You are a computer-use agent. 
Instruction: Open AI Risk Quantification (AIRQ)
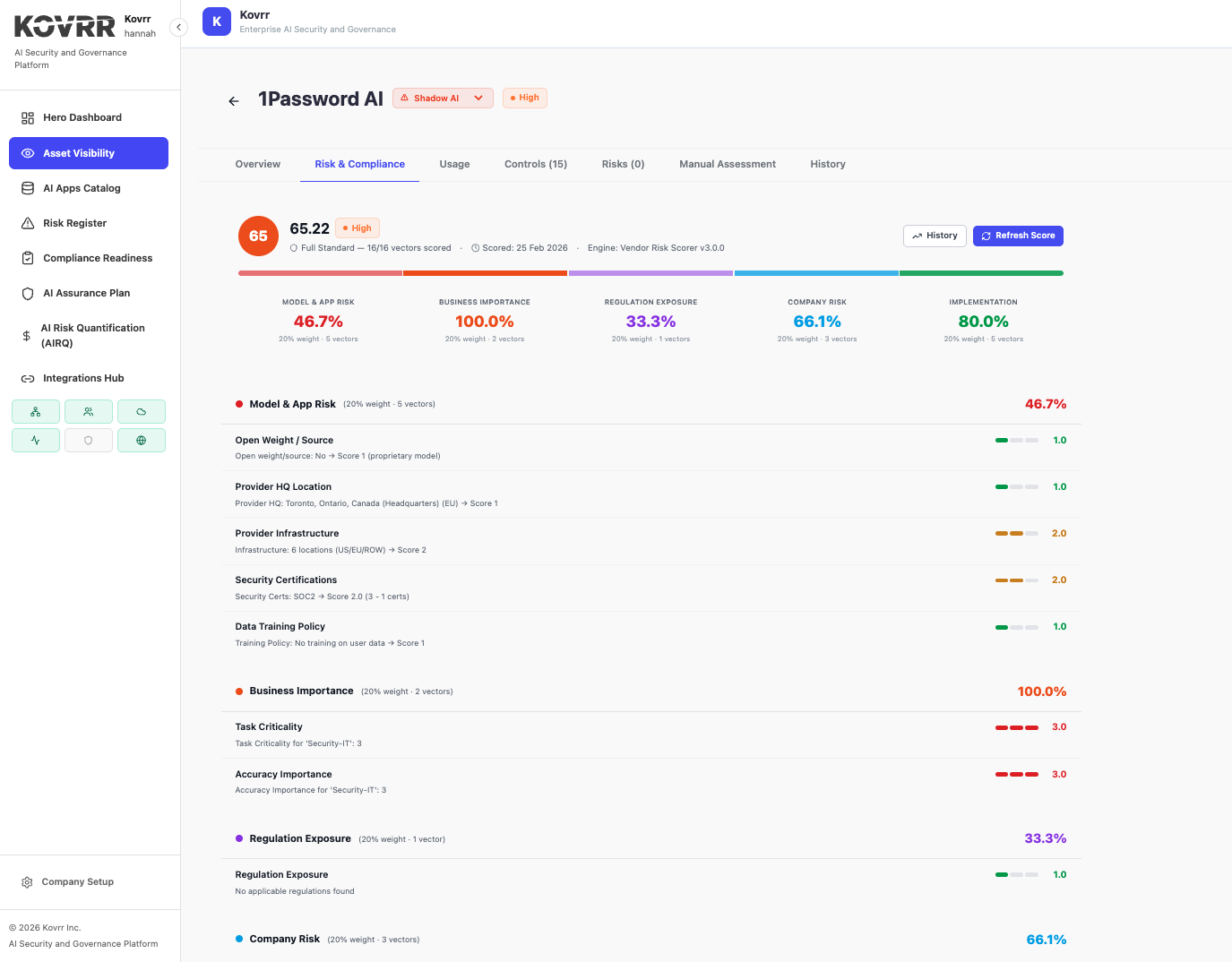coord(89,336)
